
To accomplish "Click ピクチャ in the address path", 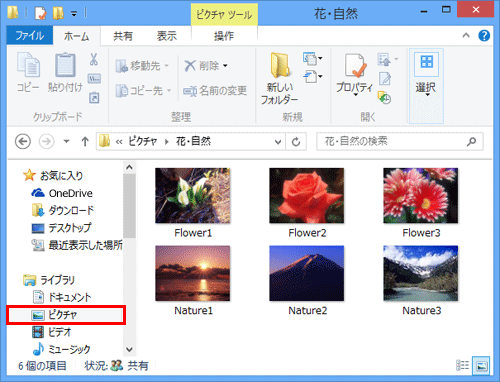I will pyautogui.click(x=143, y=142).
